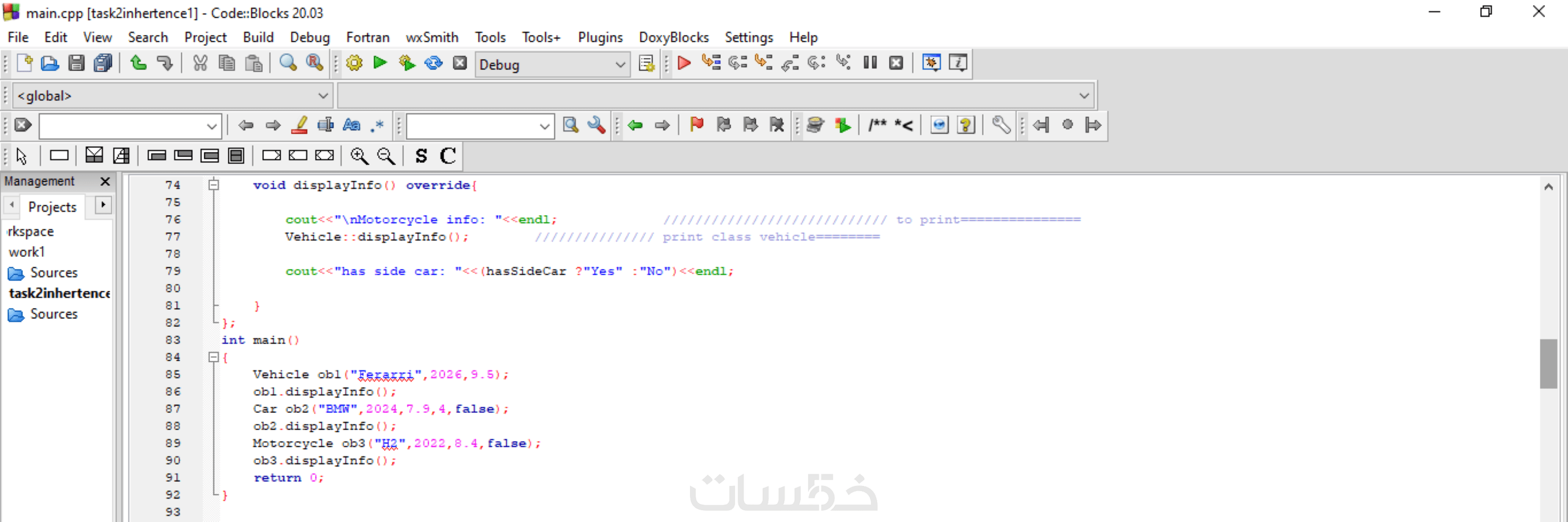The image size is (1568, 522).
Task: Toggle the S source display button
Action: pos(421,157)
